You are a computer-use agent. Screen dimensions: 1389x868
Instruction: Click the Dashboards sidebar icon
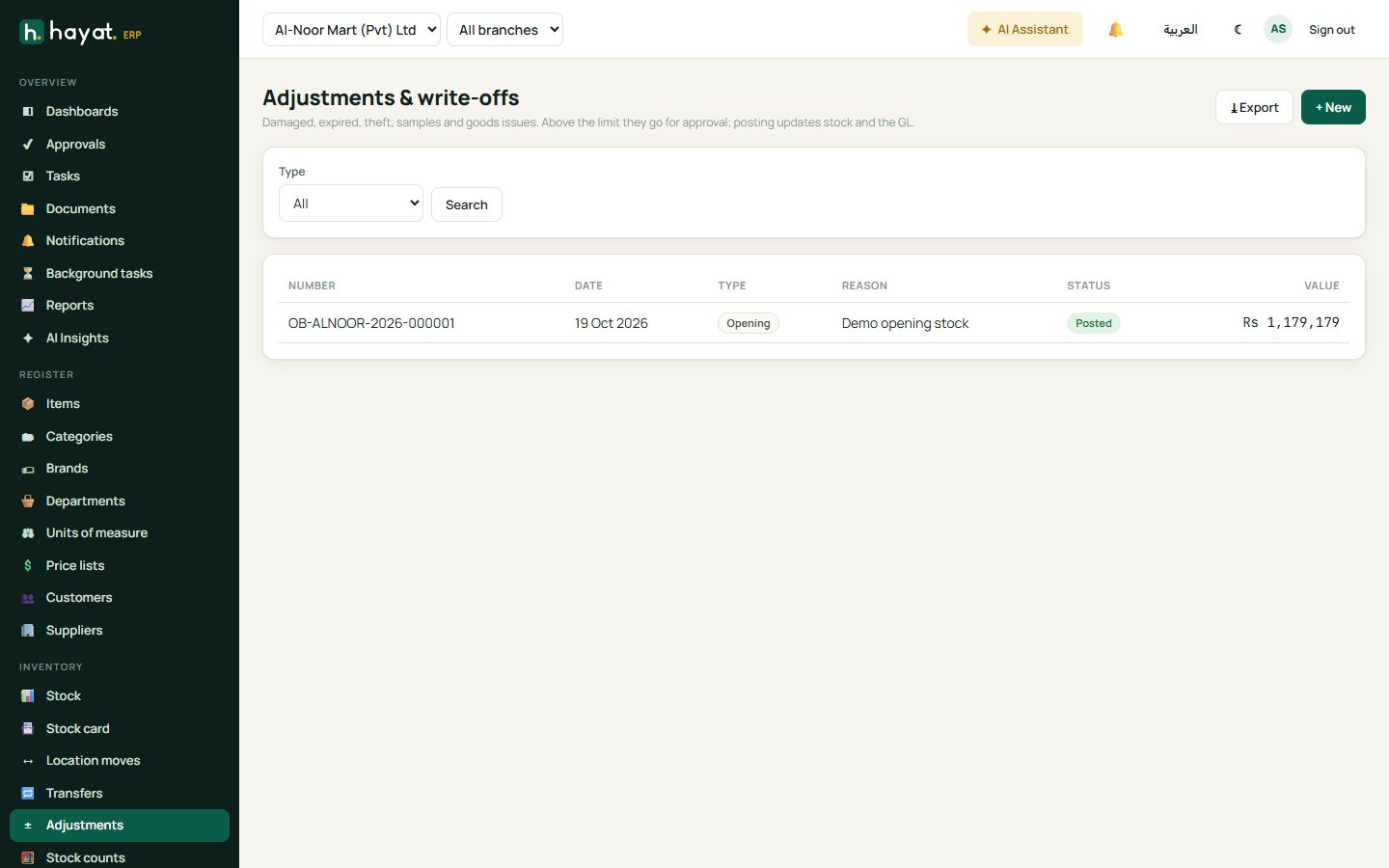[28, 112]
